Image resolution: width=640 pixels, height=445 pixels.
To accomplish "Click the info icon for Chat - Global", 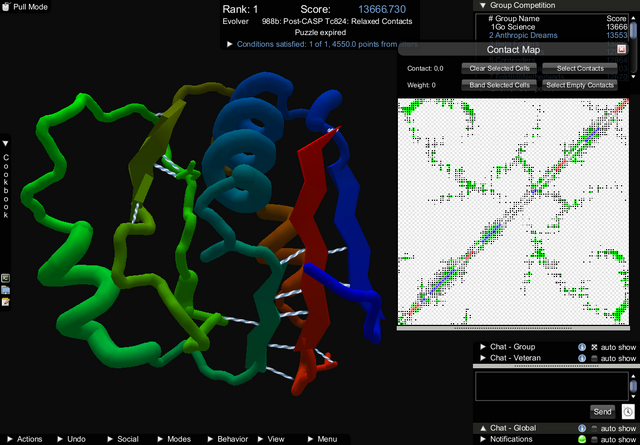I will pyautogui.click(x=582, y=428).
